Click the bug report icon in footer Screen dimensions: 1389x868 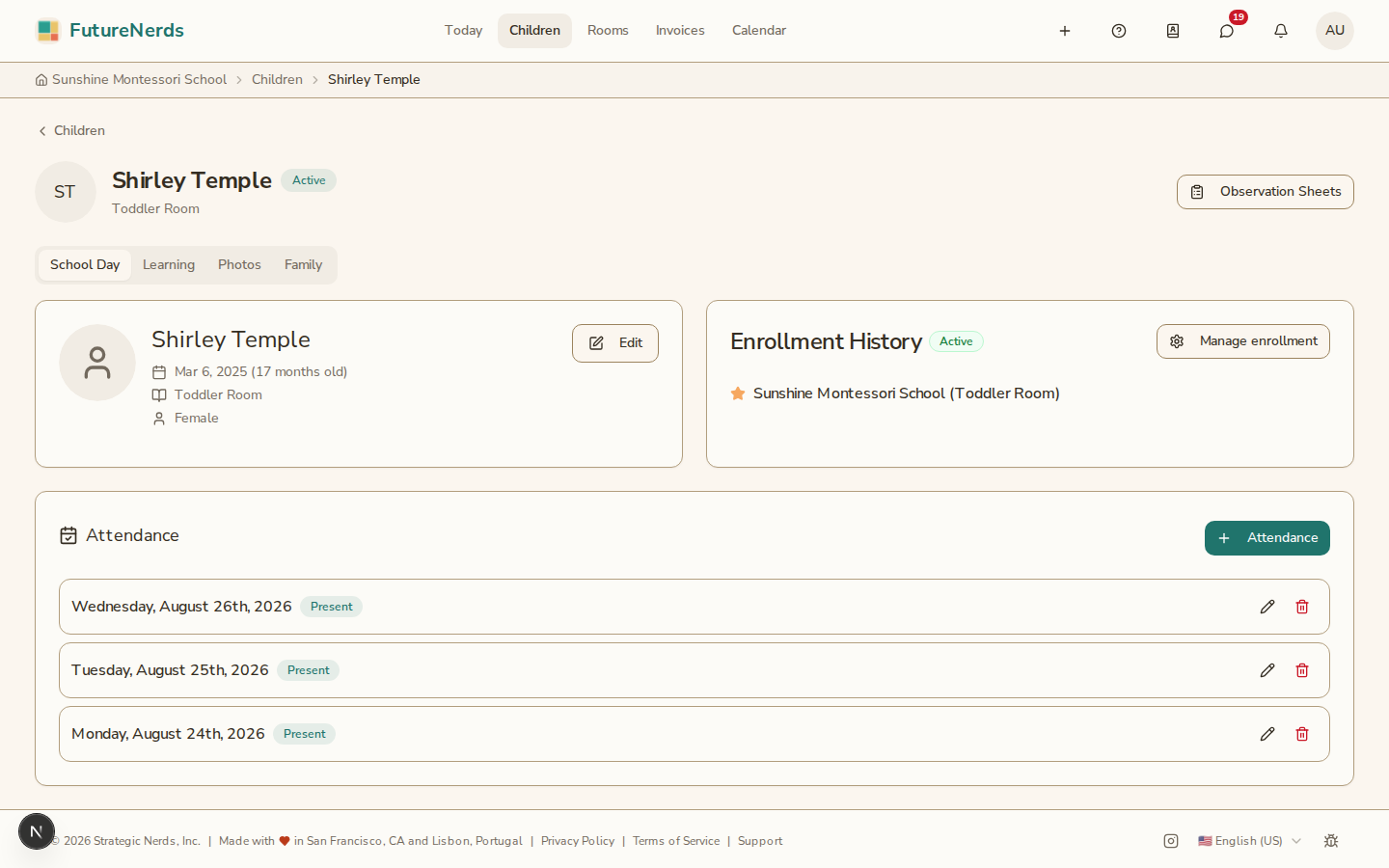pyautogui.click(x=1331, y=841)
